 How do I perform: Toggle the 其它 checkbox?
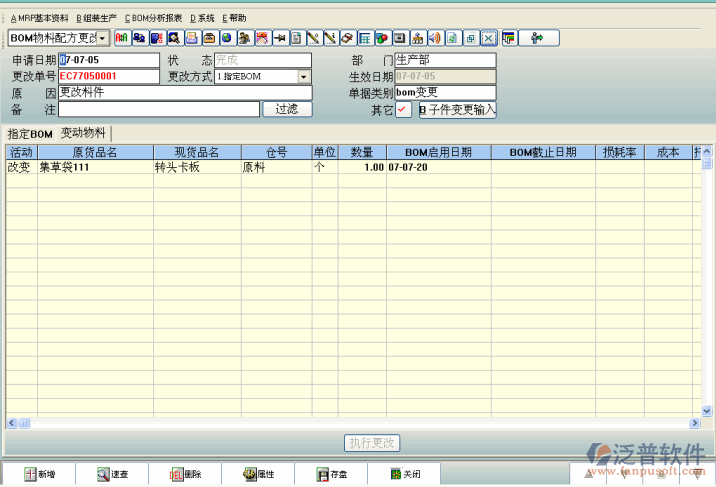click(403, 110)
